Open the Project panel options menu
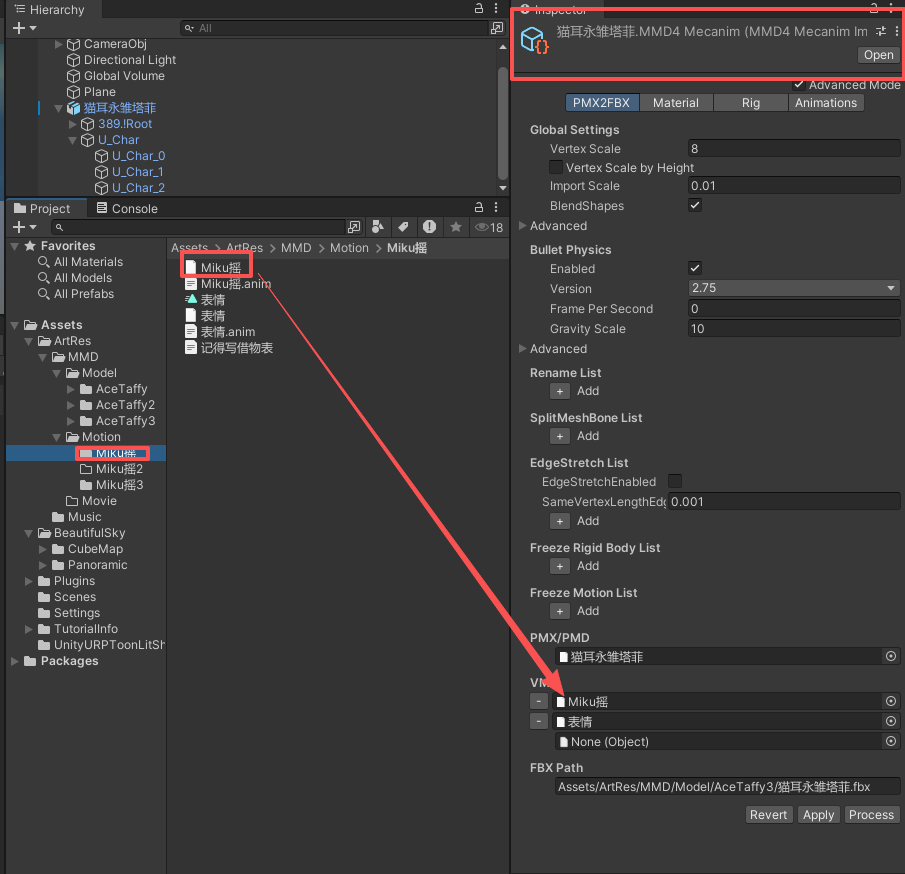This screenshot has width=905, height=874. pos(496,207)
